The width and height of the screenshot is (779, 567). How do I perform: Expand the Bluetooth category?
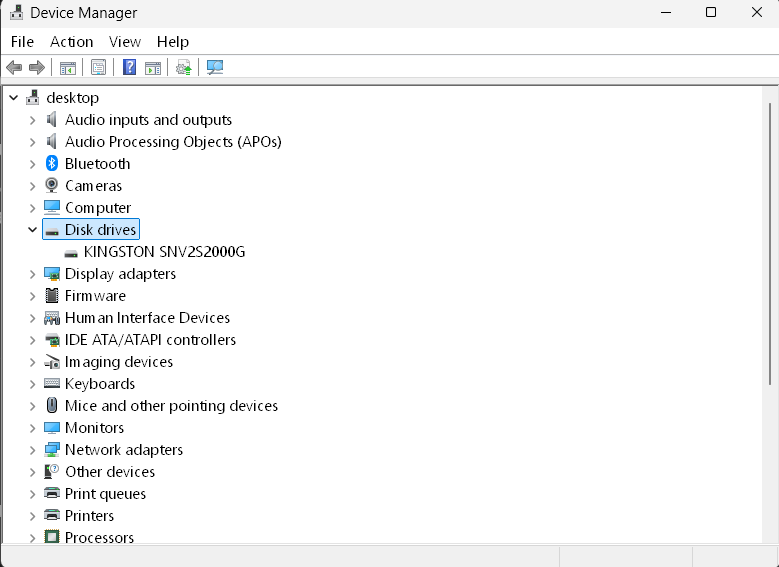tap(32, 164)
